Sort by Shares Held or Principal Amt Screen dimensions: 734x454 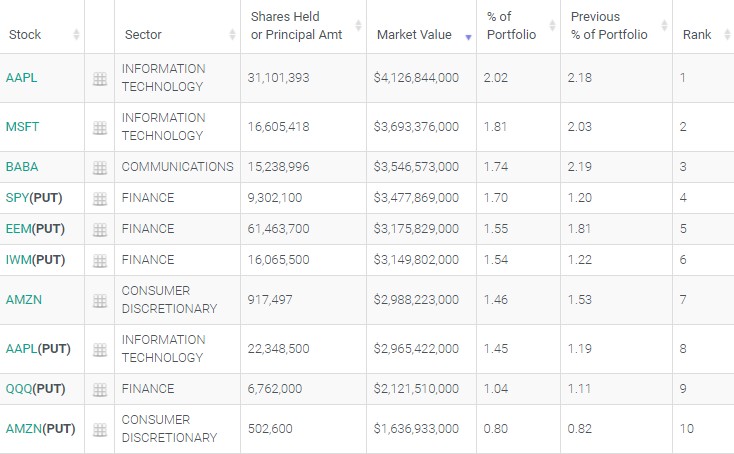coord(297,26)
